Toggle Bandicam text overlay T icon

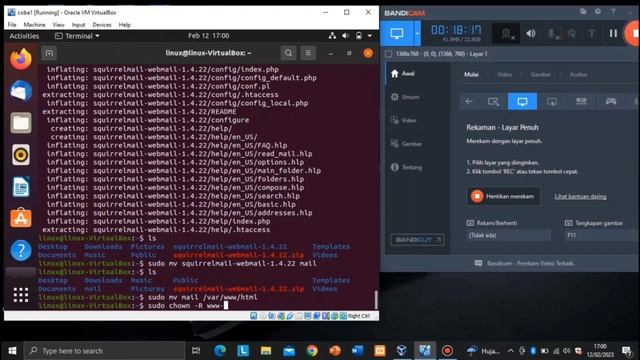[592, 34]
